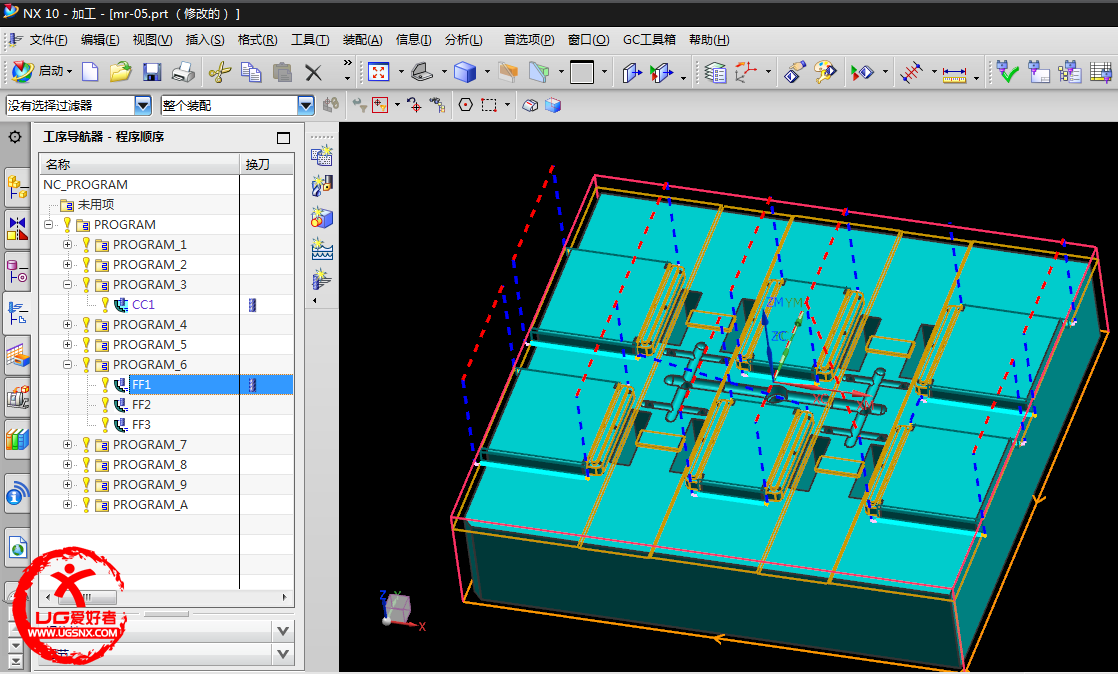Image resolution: width=1118 pixels, height=674 pixels.
Task: Toggle the lightbulb next to PROGRAM_1
Action: (86, 244)
